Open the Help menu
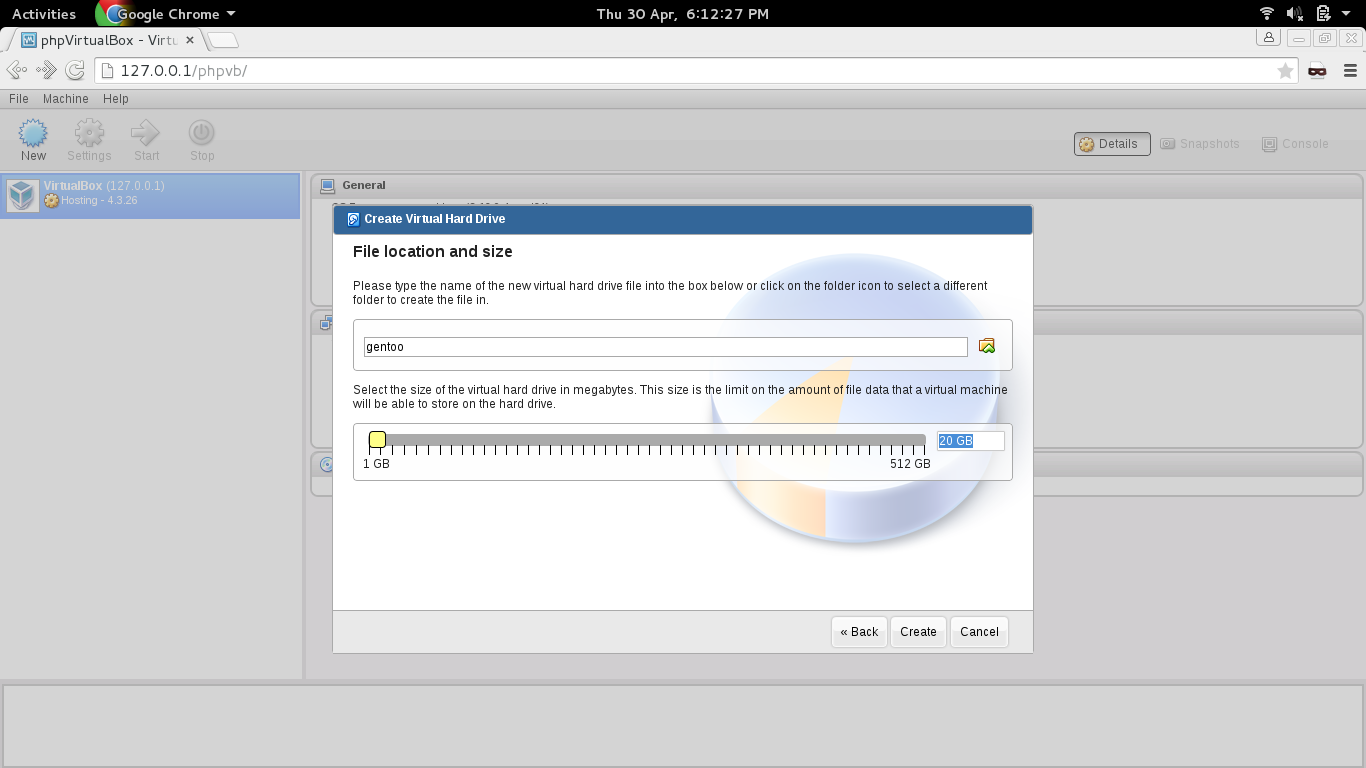The width and height of the screenshot is (1366, 768). coord(116,99)
